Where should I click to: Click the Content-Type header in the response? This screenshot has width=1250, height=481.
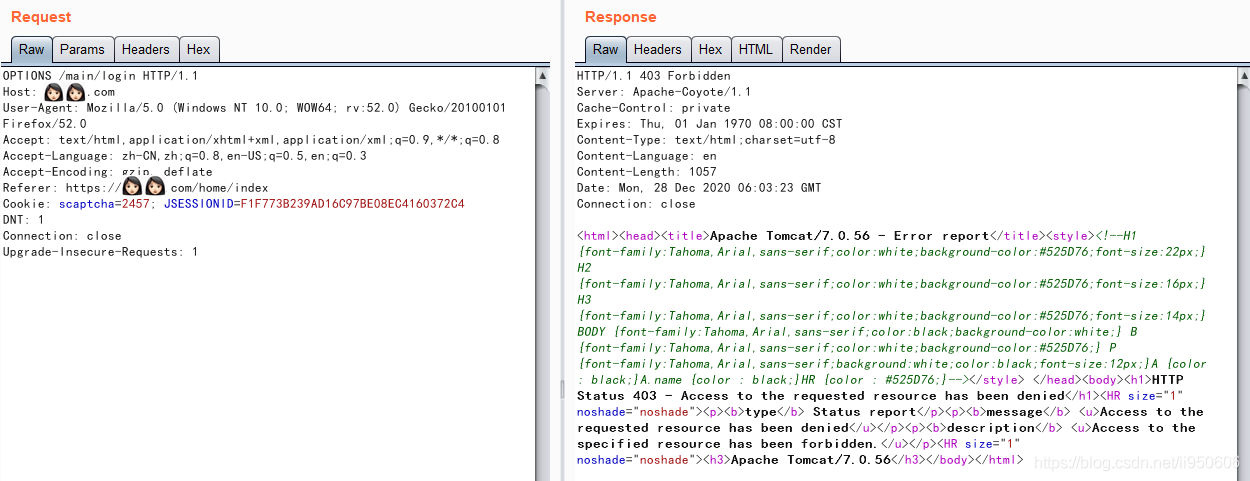[x=706, y=140]
